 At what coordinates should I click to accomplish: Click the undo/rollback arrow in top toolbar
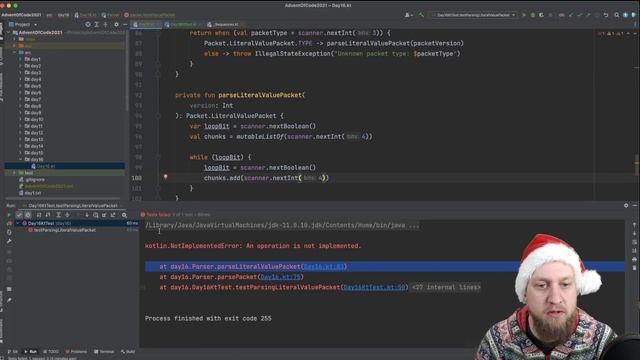pyautogui.click(x=606, y=15)
